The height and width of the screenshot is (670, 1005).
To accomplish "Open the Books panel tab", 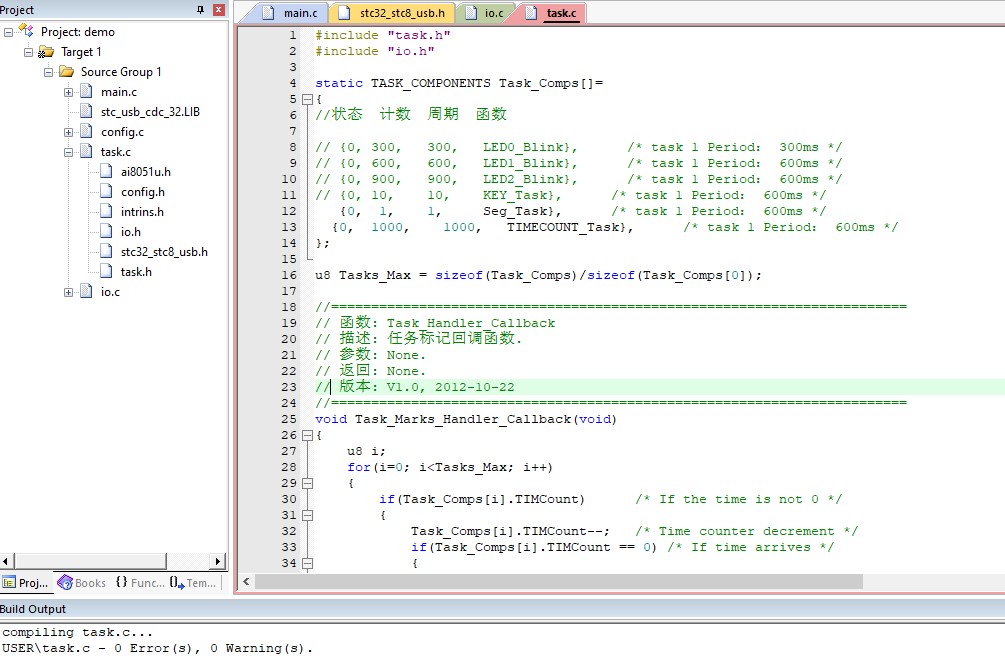I will pyautogui.click(x=81, y=582).
